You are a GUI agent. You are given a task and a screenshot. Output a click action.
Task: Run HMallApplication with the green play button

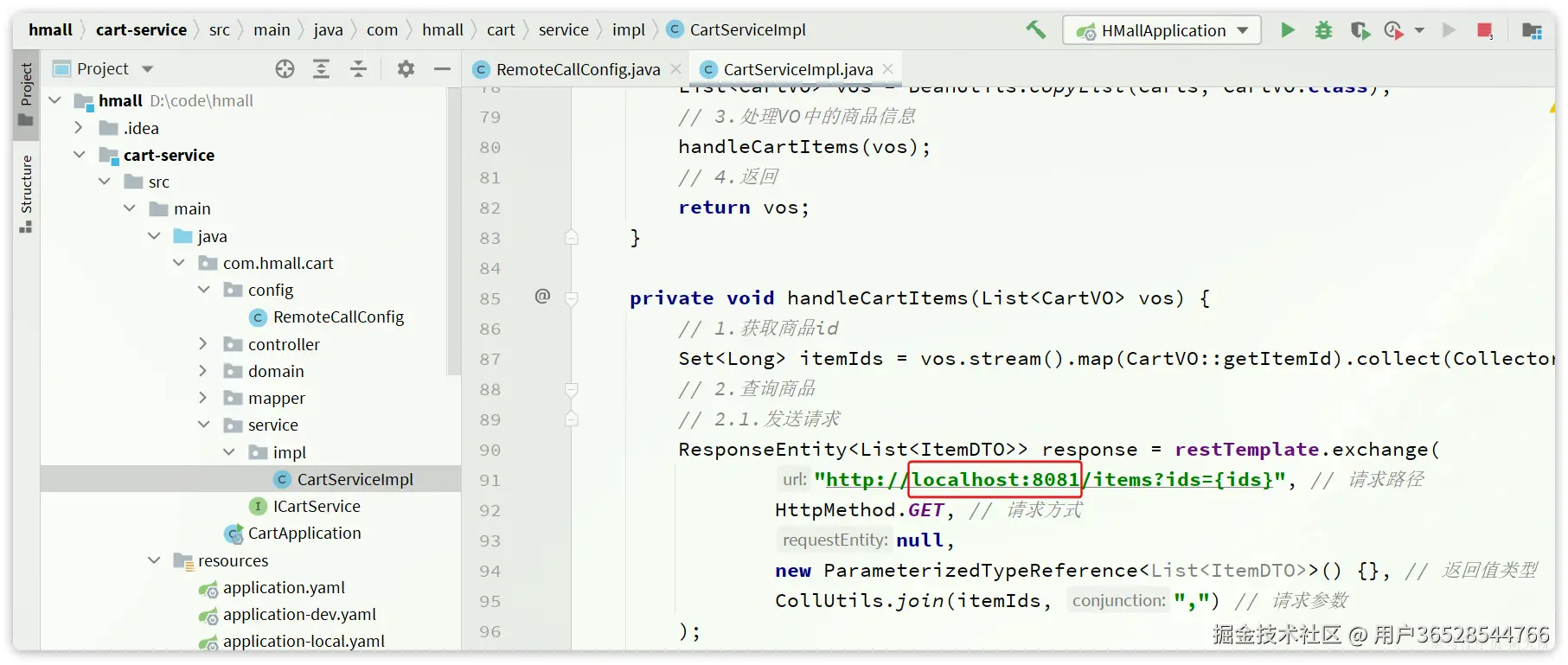click(x=1288, y=30)
